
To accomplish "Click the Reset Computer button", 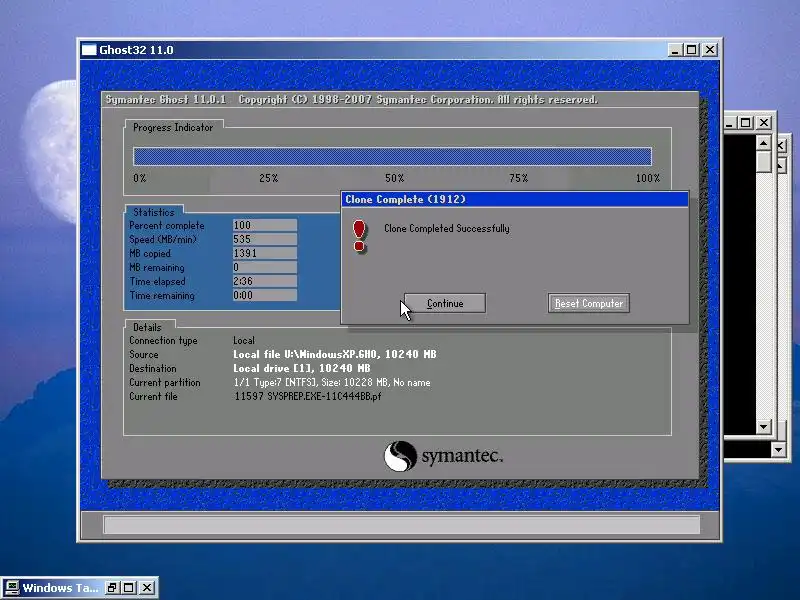I will click(x=589, y=303).
